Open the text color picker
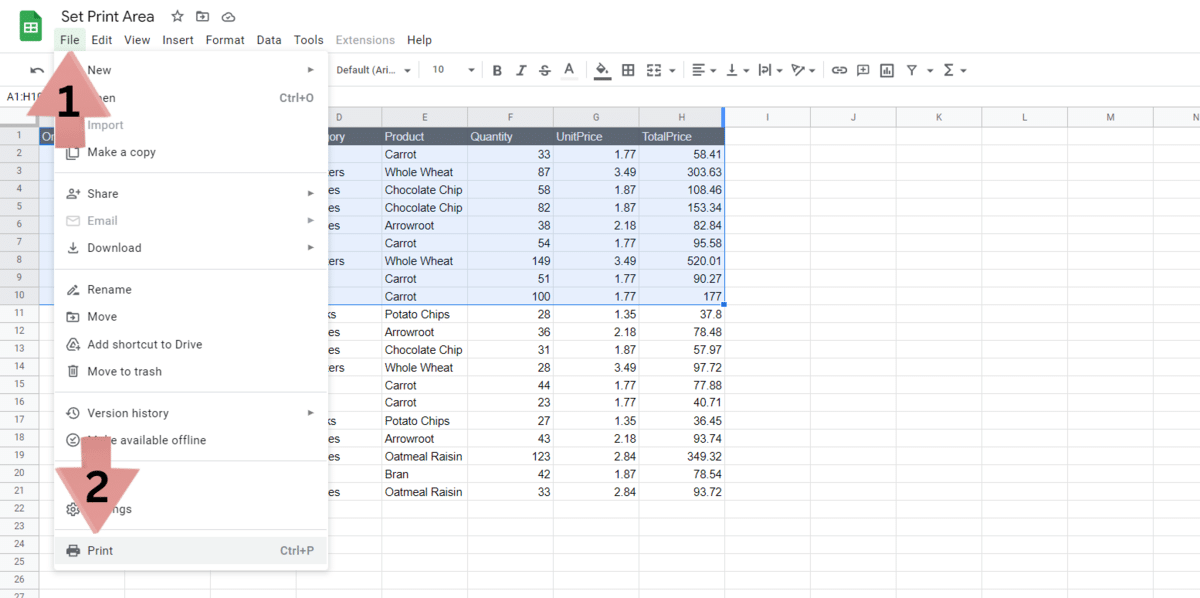The image size is (1200, 598). point(569,70)
